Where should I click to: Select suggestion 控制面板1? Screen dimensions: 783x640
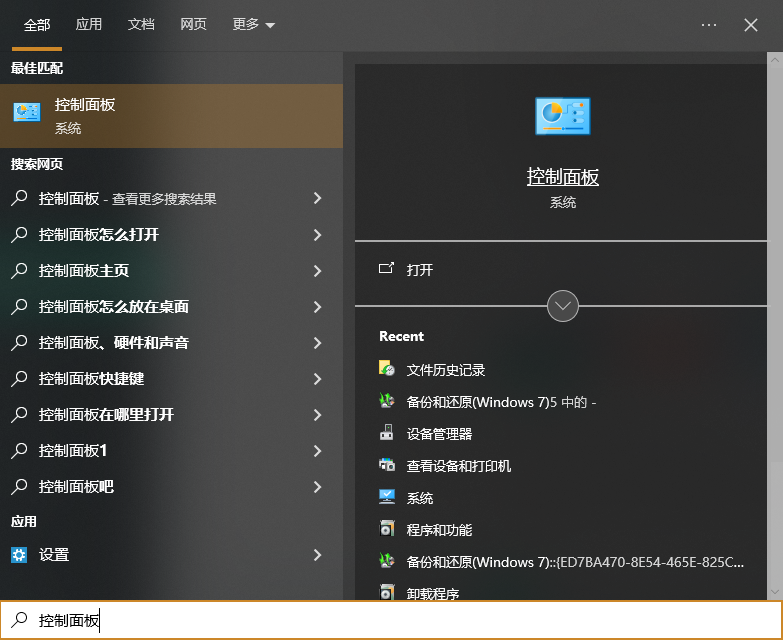point(171,450)
